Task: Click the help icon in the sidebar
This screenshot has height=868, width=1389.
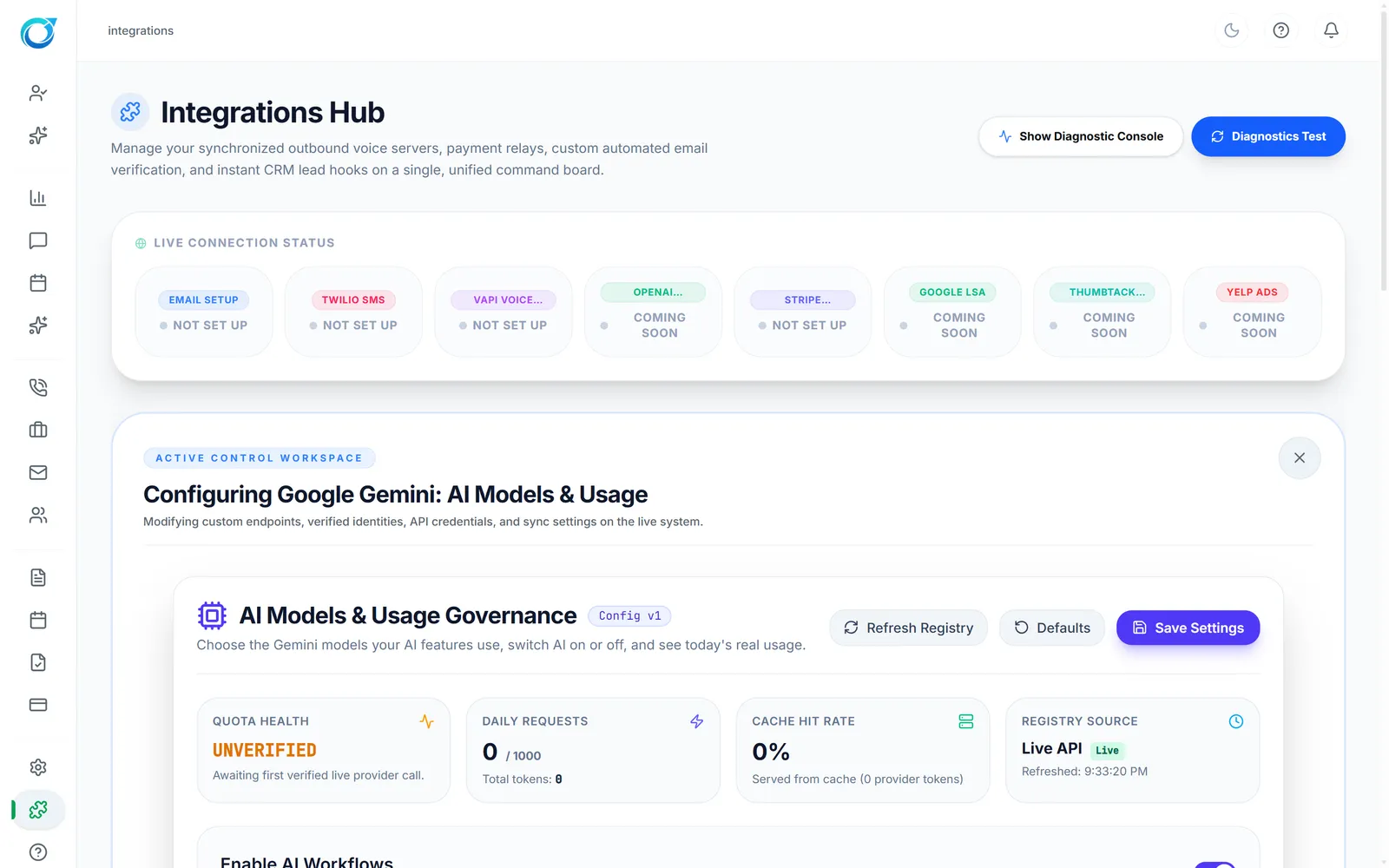Action: [38, 852]
